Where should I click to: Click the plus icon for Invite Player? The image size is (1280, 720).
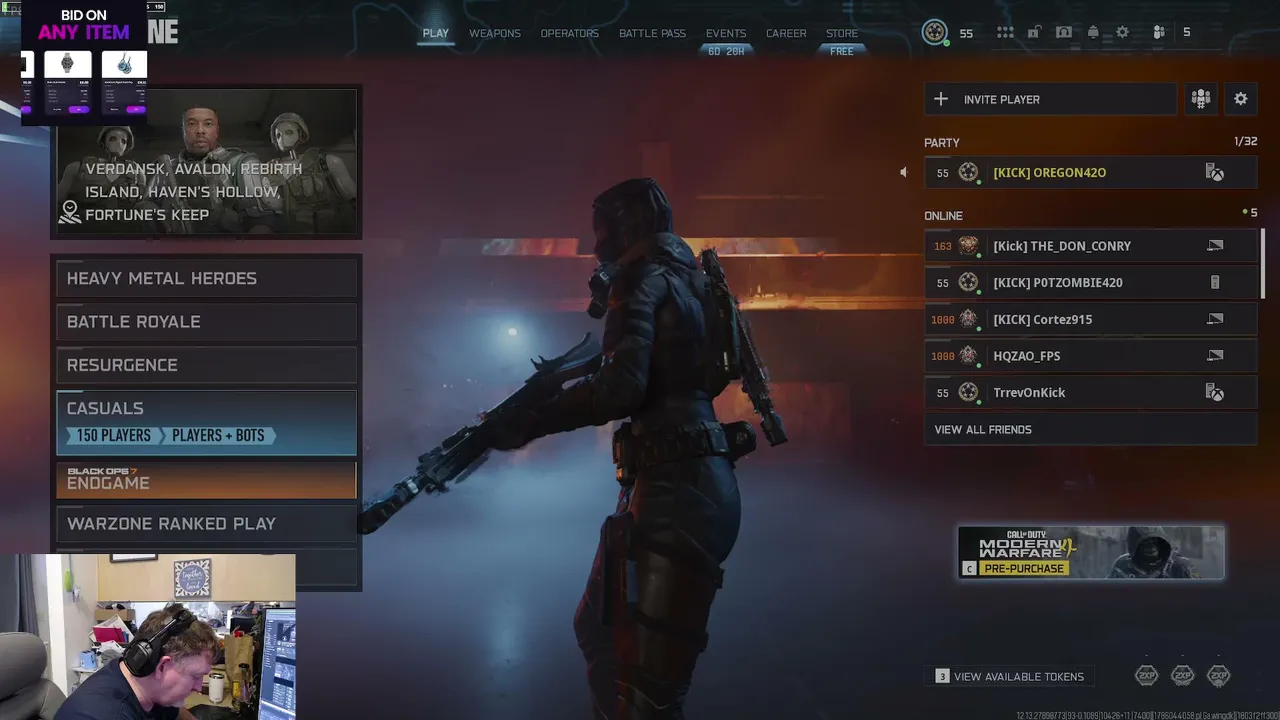click(x=941, y=99)
